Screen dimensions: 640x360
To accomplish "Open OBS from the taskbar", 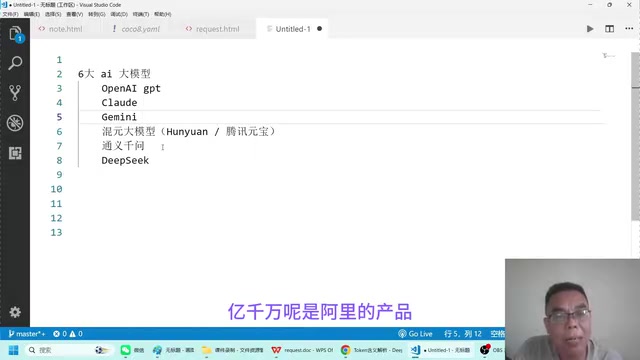I will click(x=491, y=350).
